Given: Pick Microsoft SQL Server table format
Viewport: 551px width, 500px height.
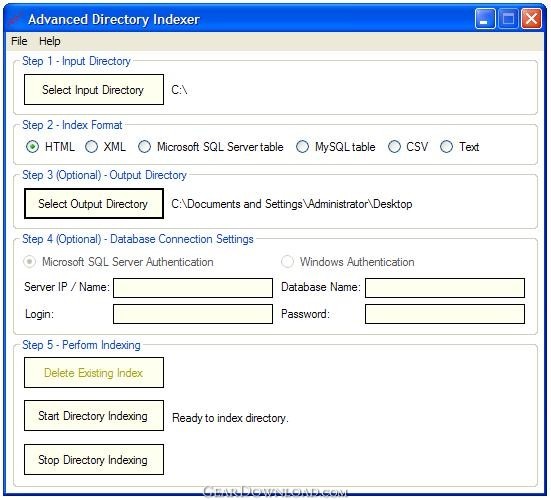Looking at the screenshot, I should coord(144,147).
